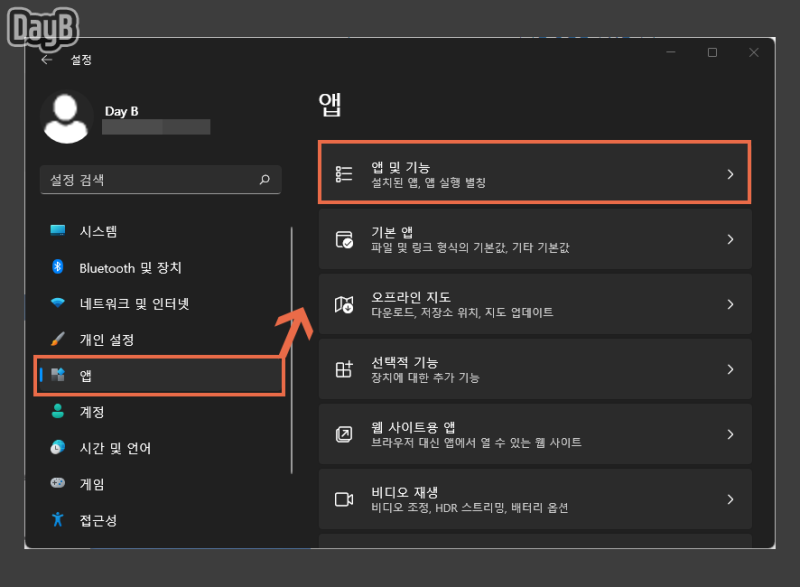Focus the 설정 검색 search field
This screenshot has width=800, height=587.
pyautogui.click(x=160, y=180)
